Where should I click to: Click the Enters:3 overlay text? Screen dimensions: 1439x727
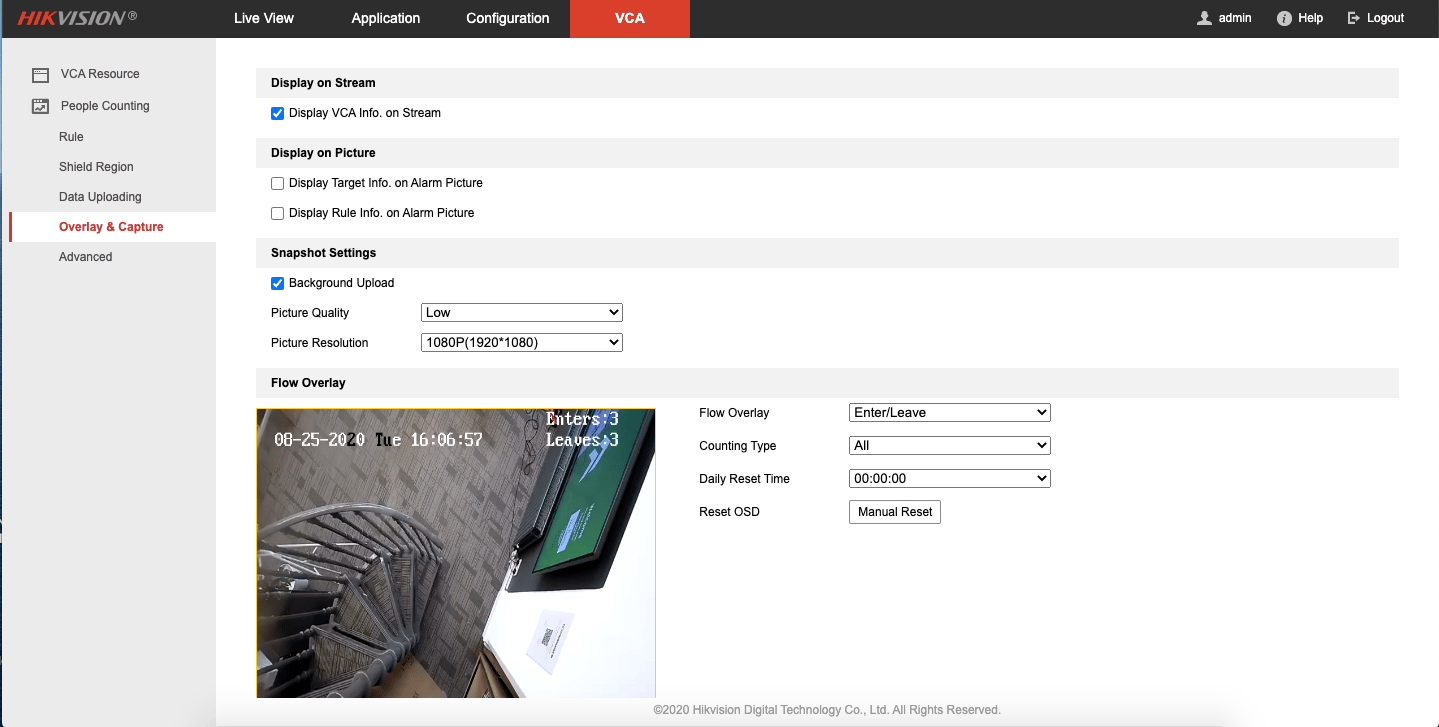pyautogui.click(x=582, y=419)
